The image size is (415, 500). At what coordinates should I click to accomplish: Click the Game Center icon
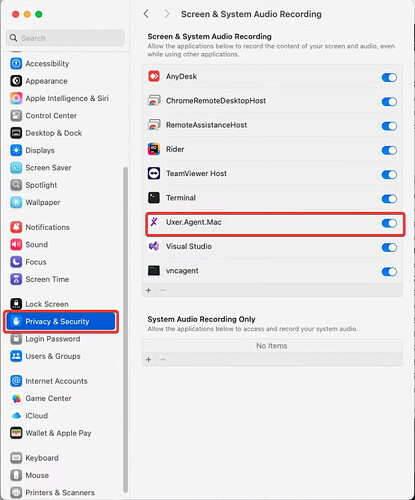[16, 398]
